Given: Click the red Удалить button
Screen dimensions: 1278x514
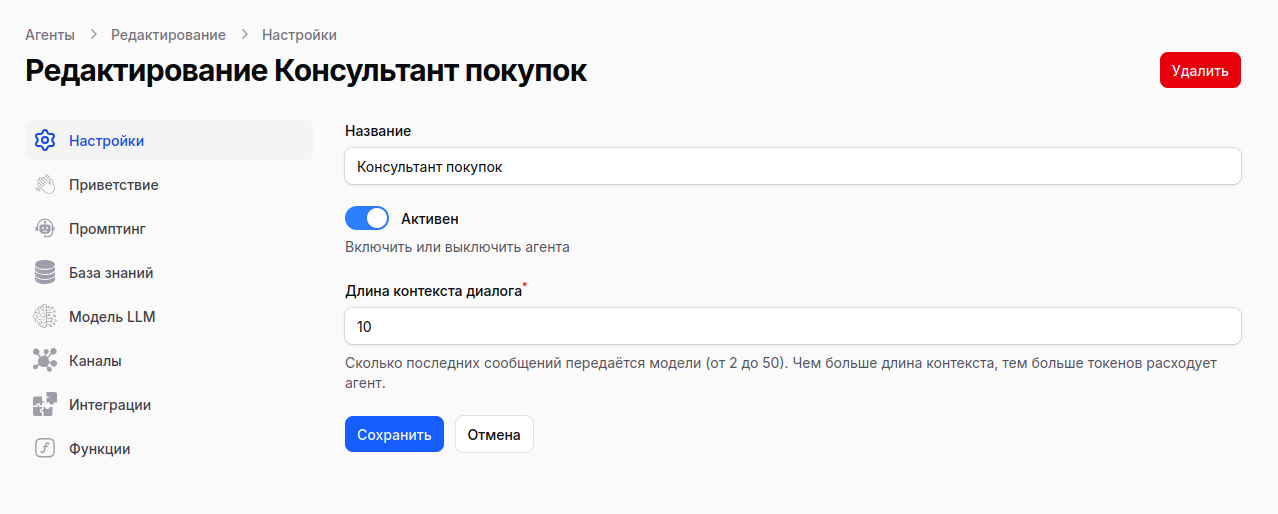Looking at the screenshot, I should pyautogui.click(x=1200, y=70).
